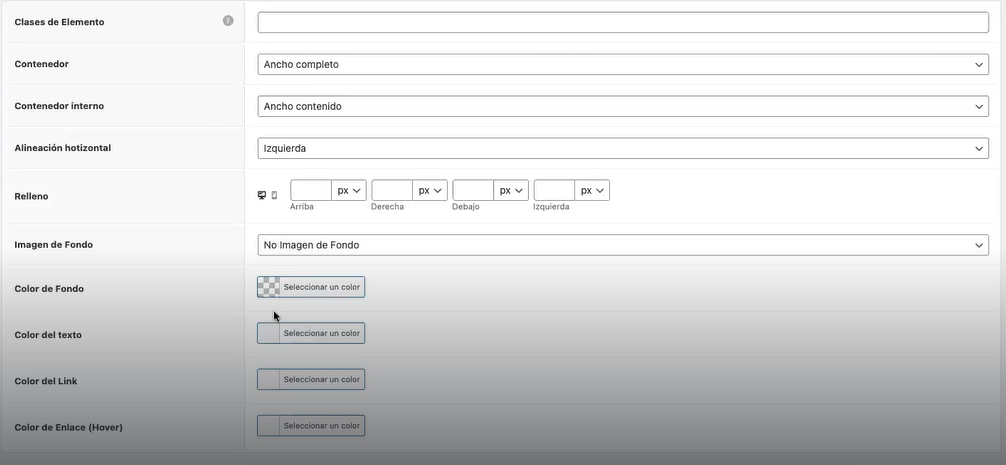Select a color for Color del texto

coord(311,333)
